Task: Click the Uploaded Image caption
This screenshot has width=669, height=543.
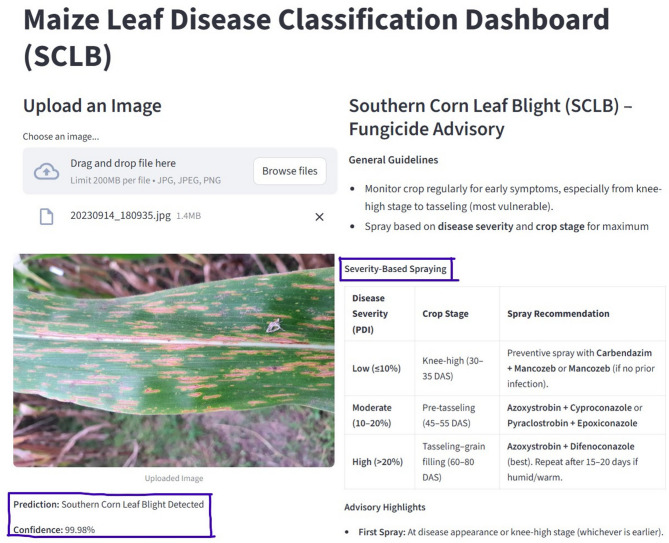Action: tap(174, 478)
